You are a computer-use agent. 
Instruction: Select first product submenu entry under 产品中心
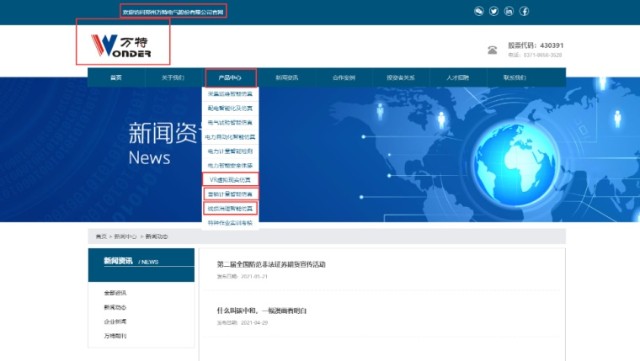coord(230,94)
